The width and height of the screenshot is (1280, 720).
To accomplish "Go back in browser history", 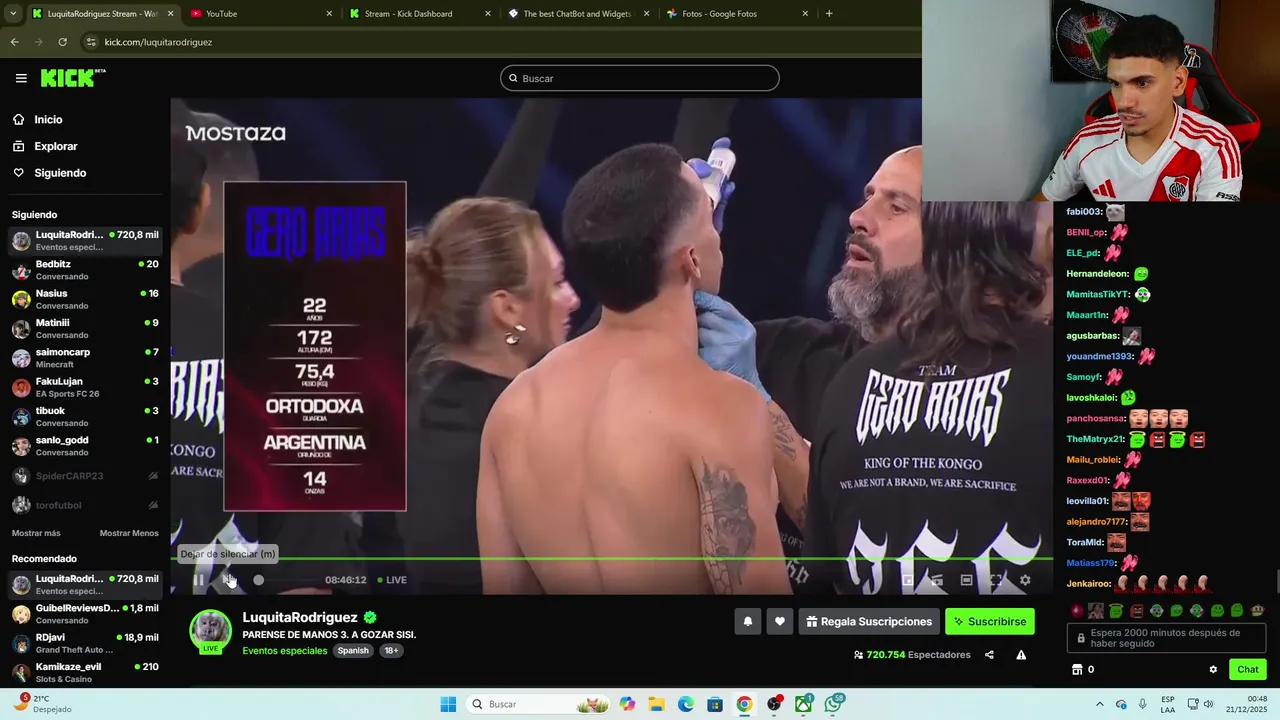I will [14, 42].
